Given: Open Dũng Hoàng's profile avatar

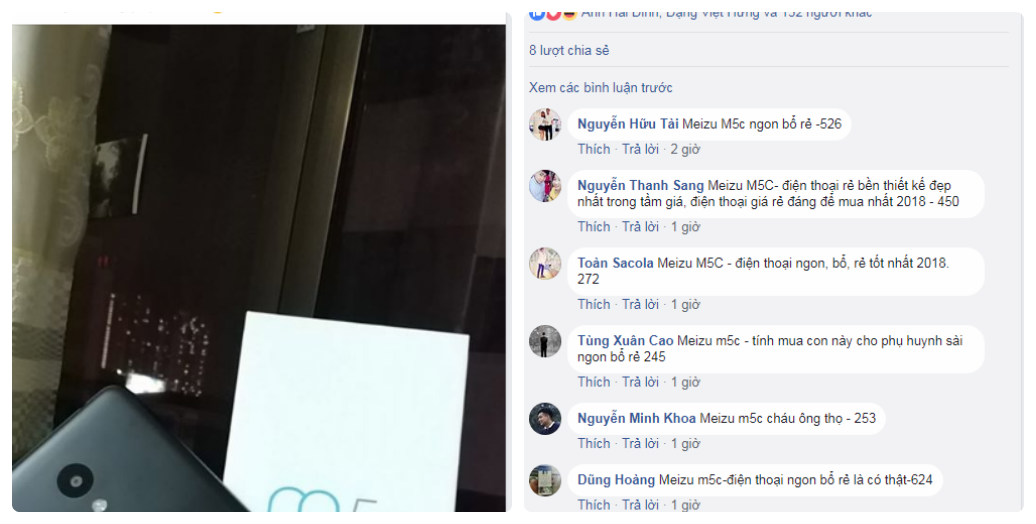Looking at the screenshot, I should pyautogui.click(x=545, y=480).
